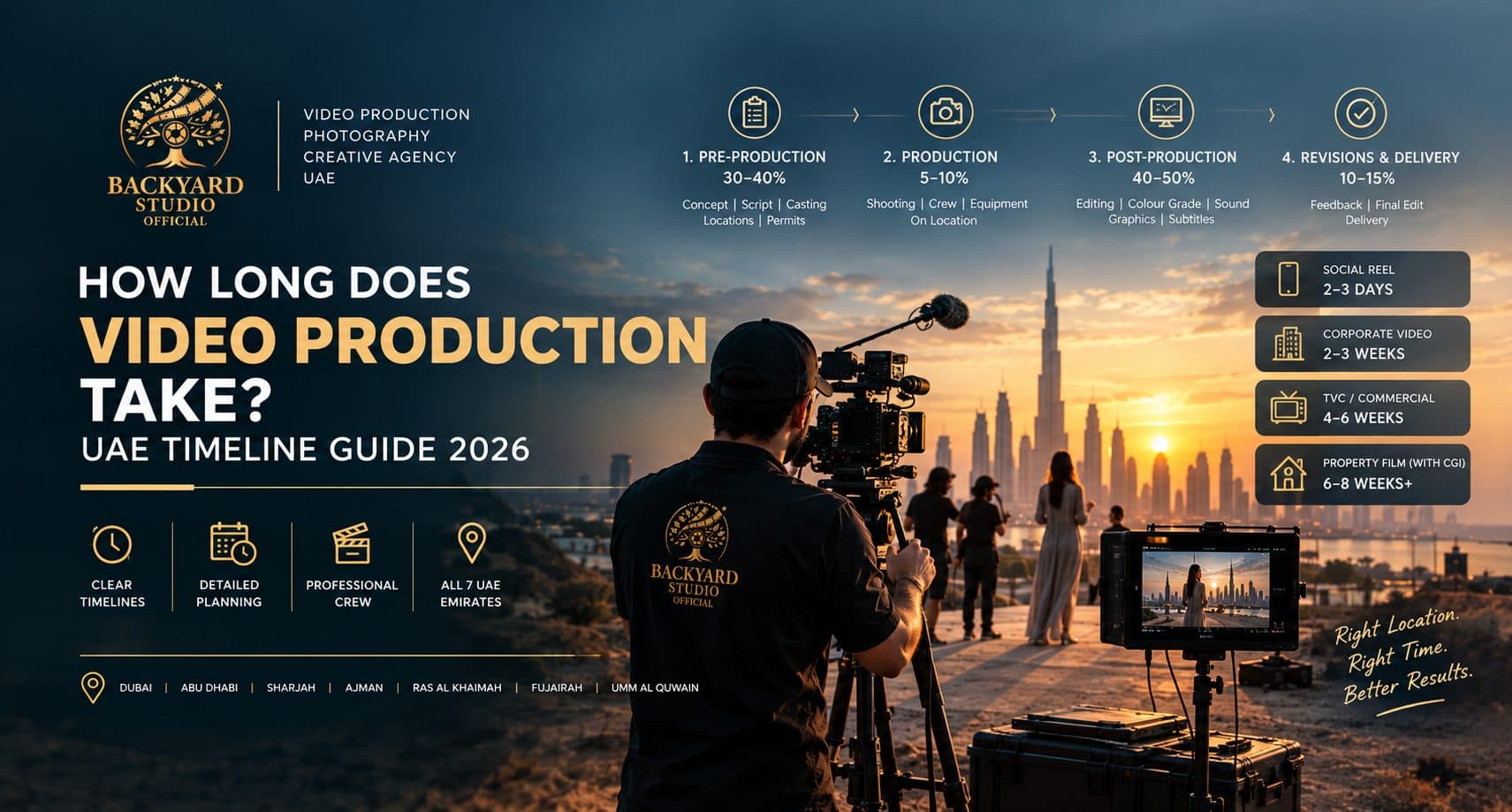Image resolution: width=1512 pixels, height=812 pixels.
Task: Click the '4. REVISIONS & DELIVERY' heading
Action: [1371, 157]
